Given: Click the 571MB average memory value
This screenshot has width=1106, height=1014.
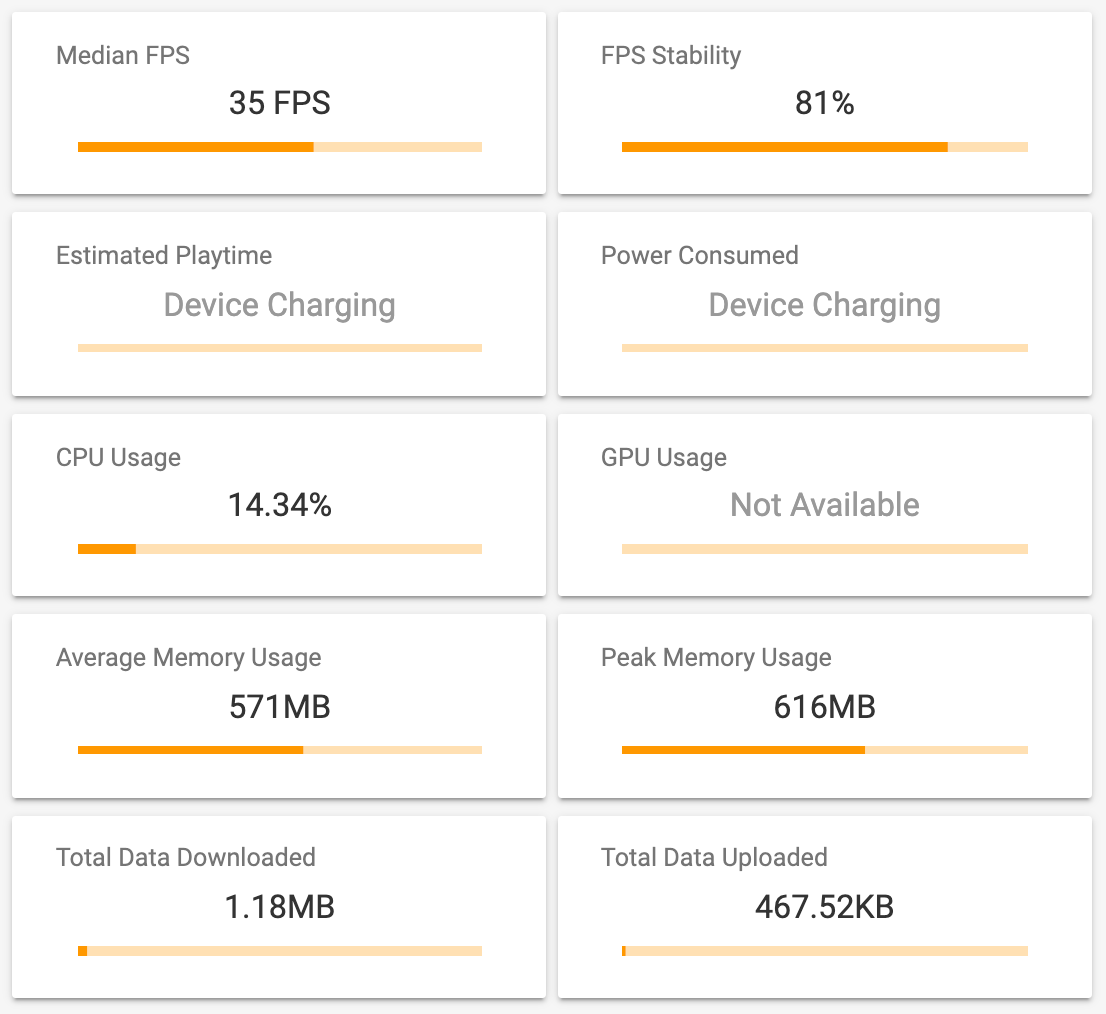Looking at the screenshot, I should (x=279, y=707).
